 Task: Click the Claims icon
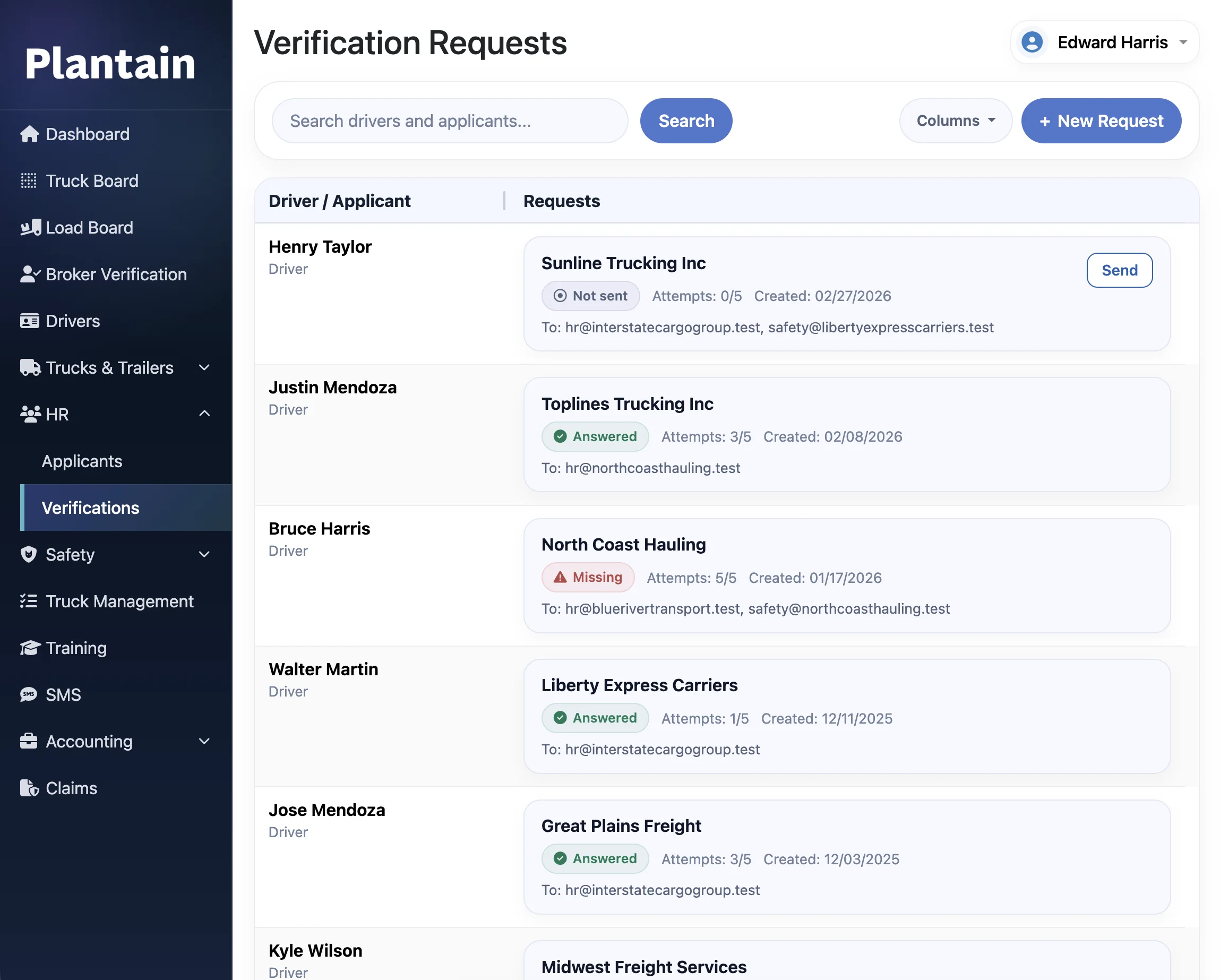29,788
